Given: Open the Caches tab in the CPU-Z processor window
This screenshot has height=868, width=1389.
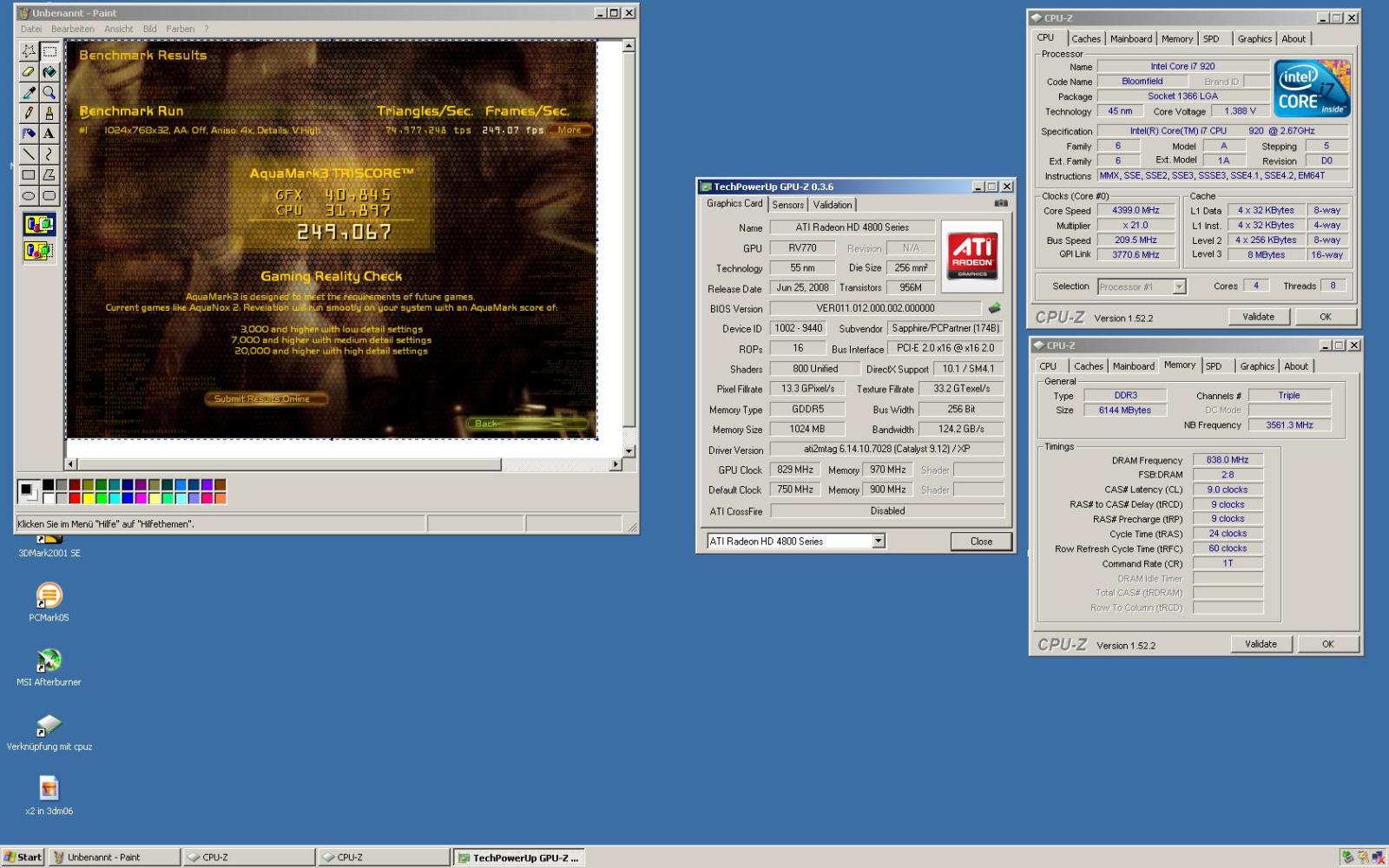Looking at the screenshot, I should coord(1086,39).
